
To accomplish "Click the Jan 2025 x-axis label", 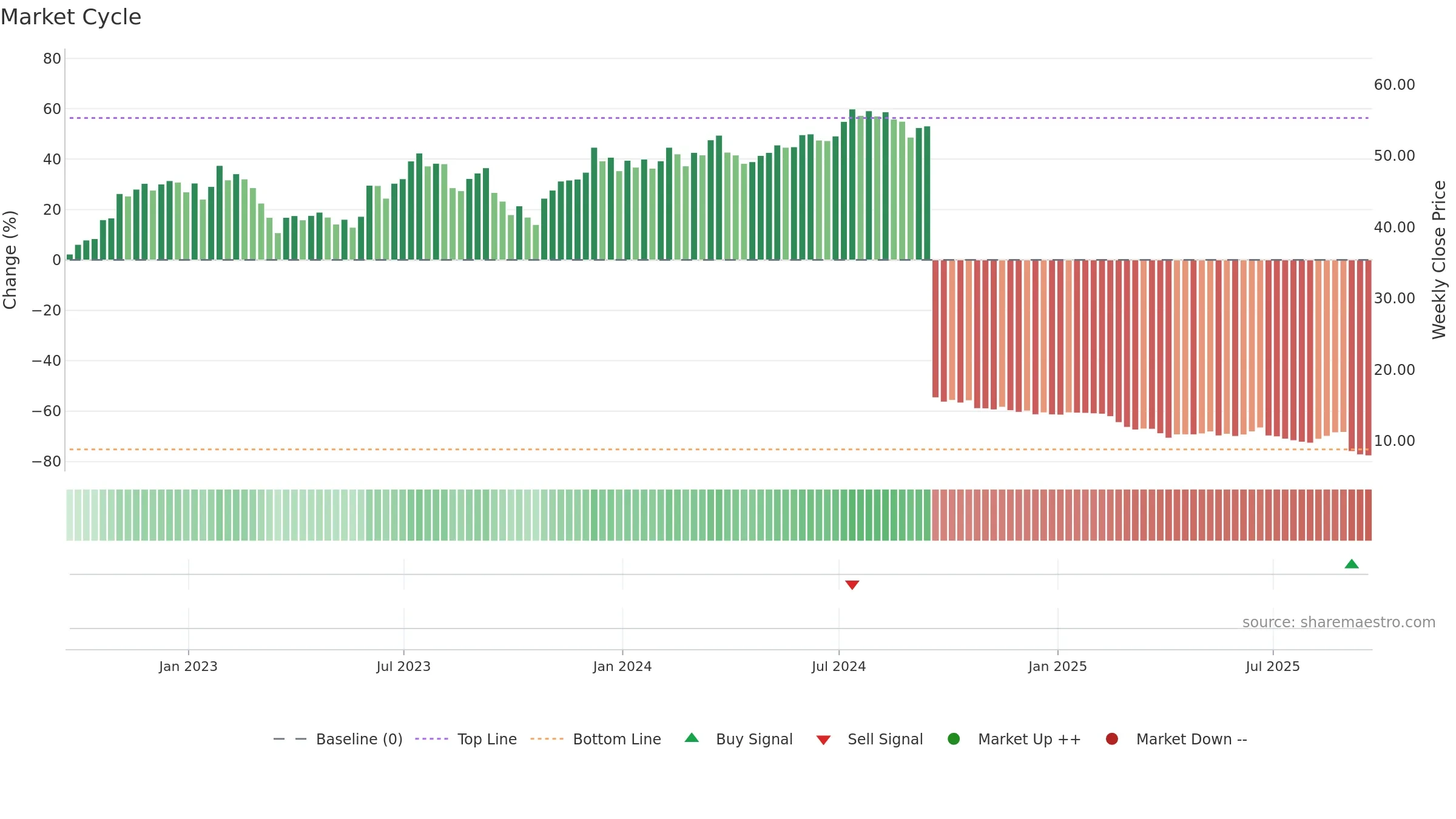I will 1057,666.
